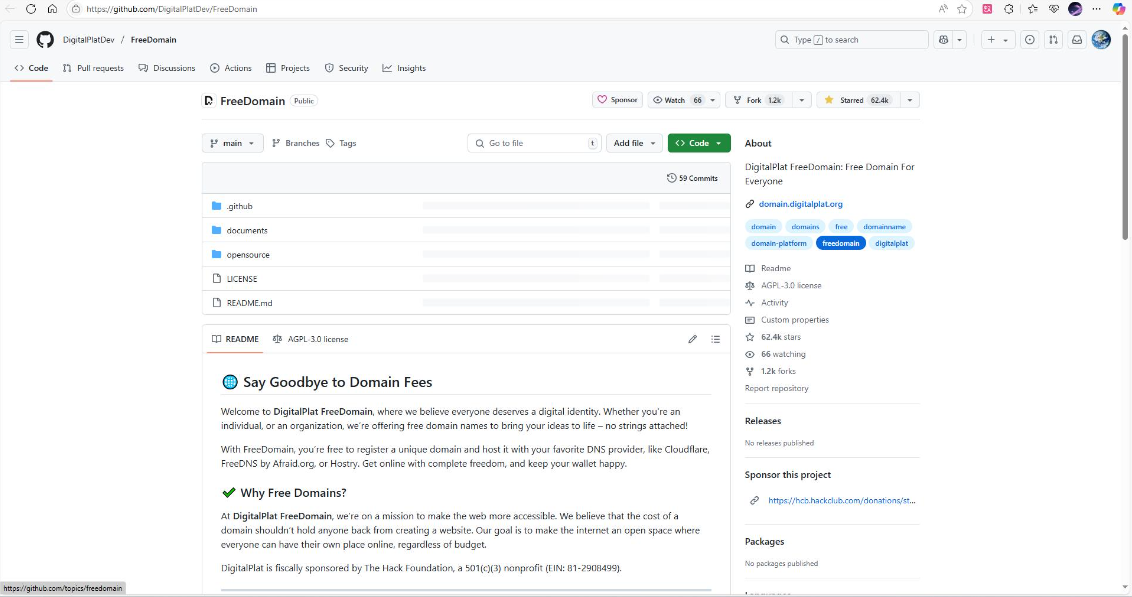
Task: Expand the create new plus dropdown
Action: pyautogui.click(x=998, y=40)
